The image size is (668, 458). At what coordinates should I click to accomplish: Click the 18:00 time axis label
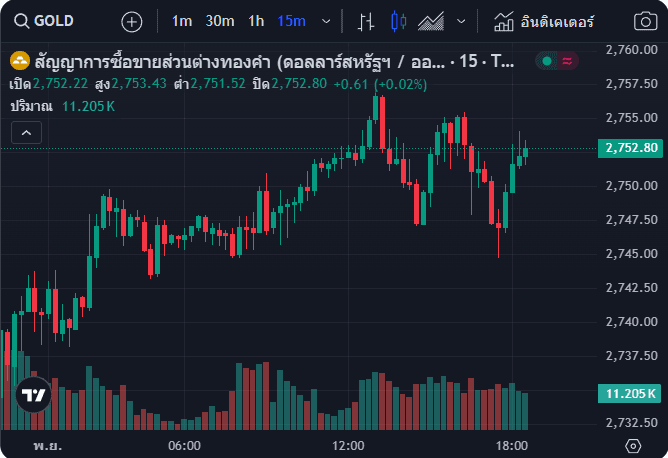pyautogui.click(x=512, y=446)
